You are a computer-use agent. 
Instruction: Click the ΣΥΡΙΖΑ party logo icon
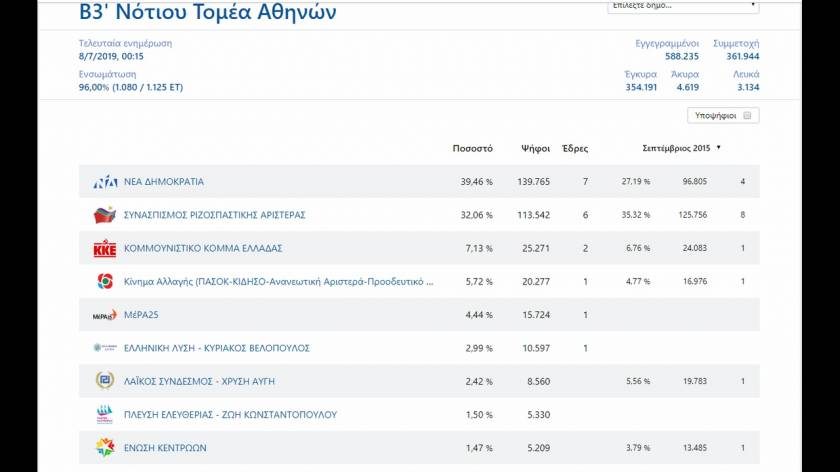click(x=105, y=215)
